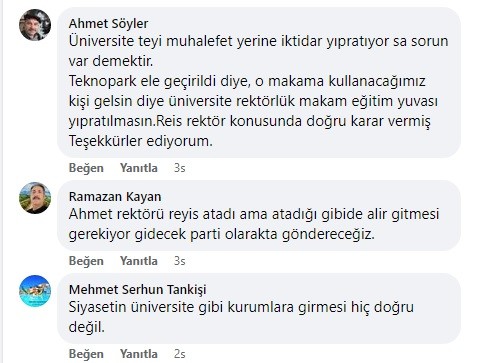Visit Mehmet Serhun Tankişi's profile via name
The width and height of the screenshot is (498, 363).
137,290
